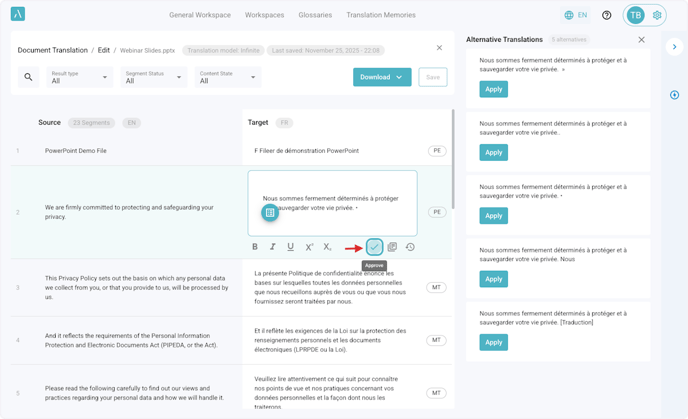Open segment revision history
Viewport: 688px width, 419px height.
click(x=410, y=247)
